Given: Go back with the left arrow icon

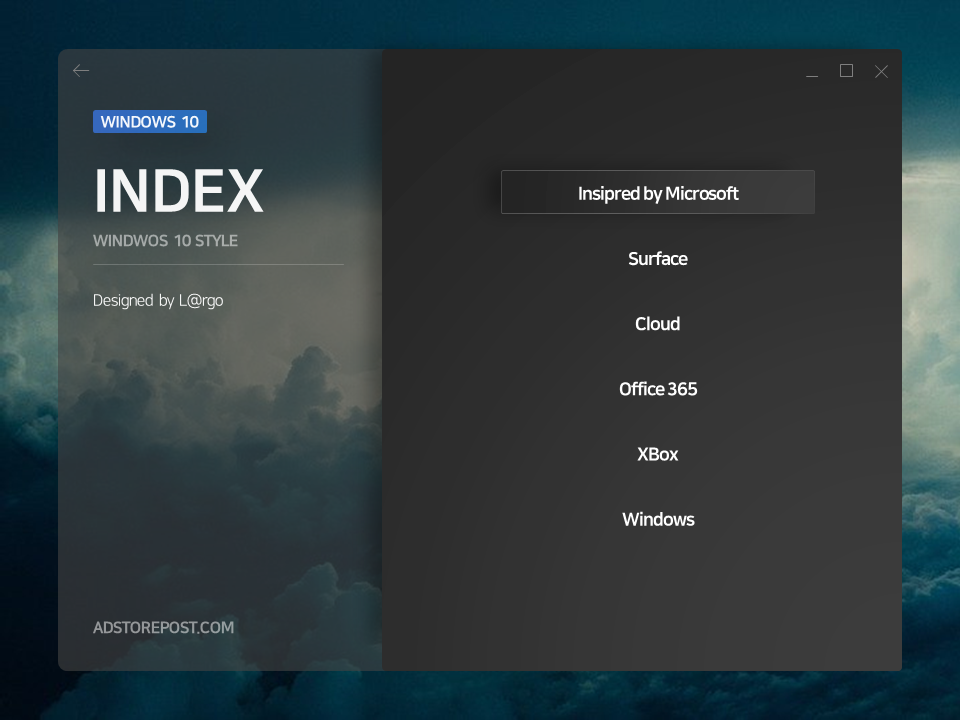Looking at the screenshot, I should click(81, 71).
